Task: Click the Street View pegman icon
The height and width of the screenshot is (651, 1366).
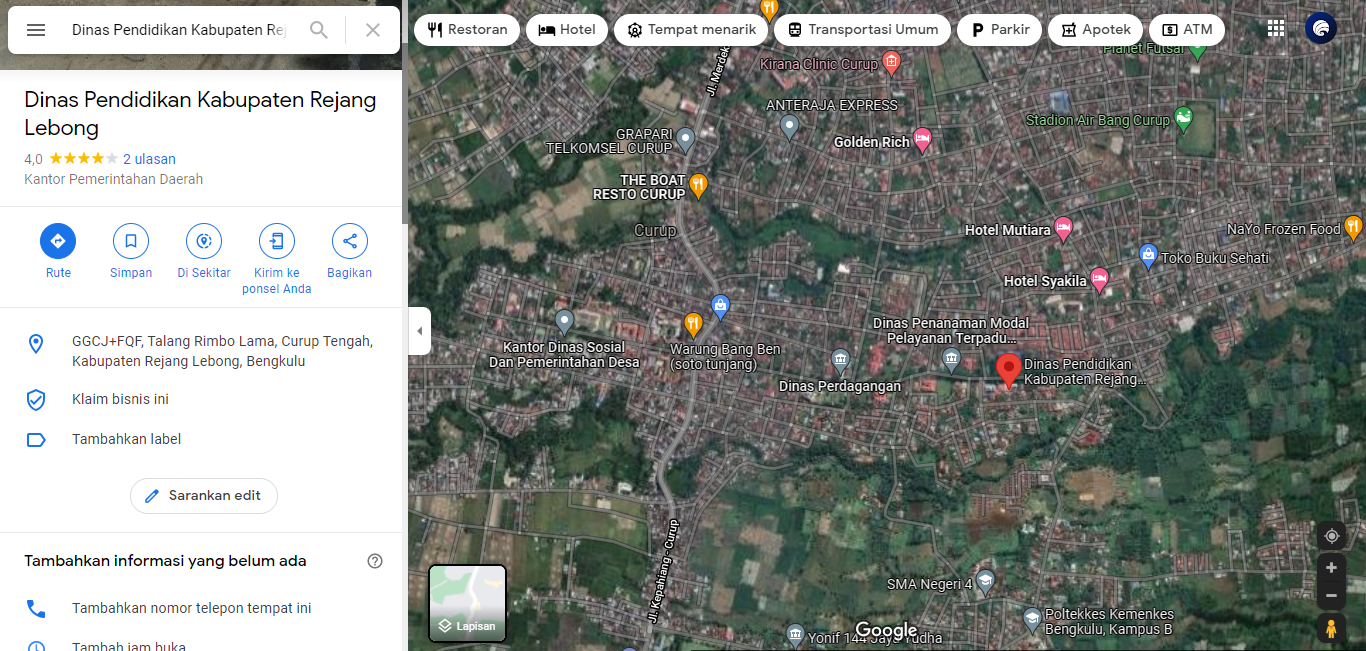Action: click(x=1331, y=629)
